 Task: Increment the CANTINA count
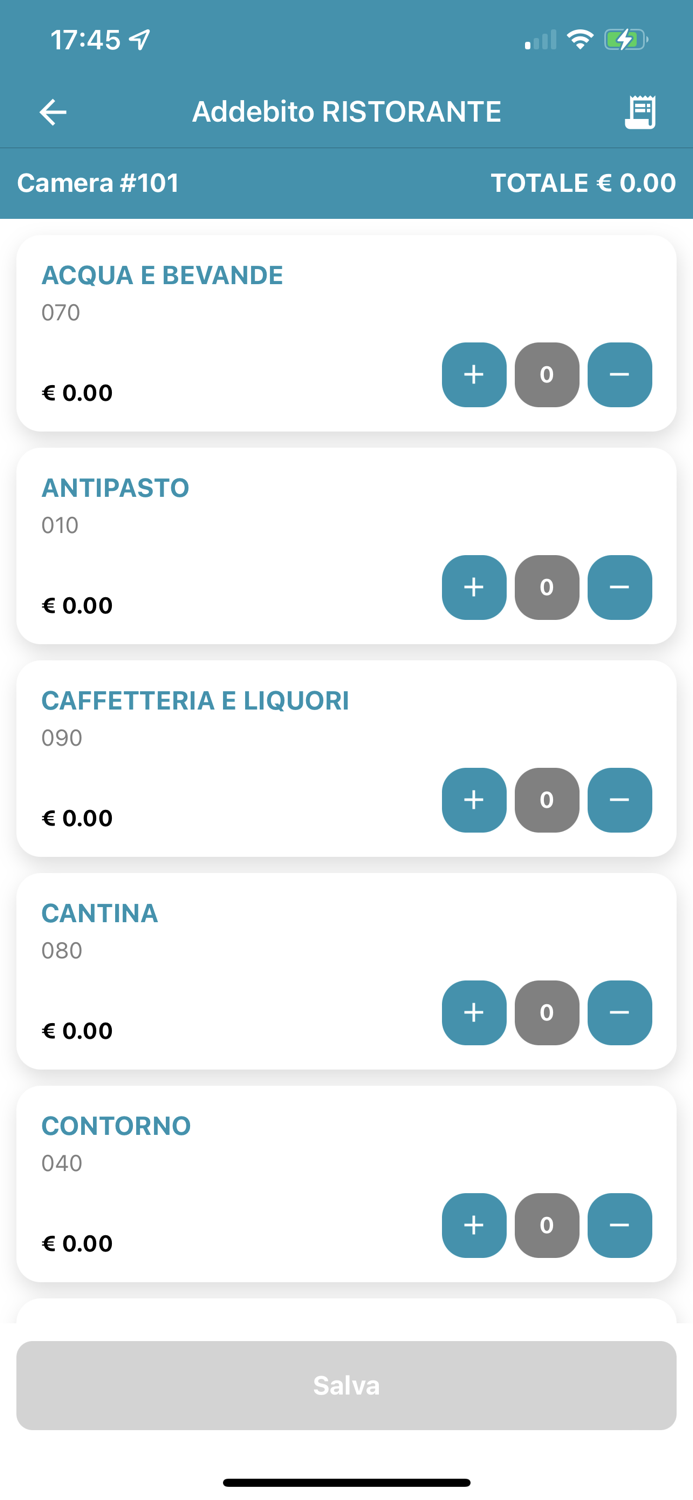[474, 1013]
